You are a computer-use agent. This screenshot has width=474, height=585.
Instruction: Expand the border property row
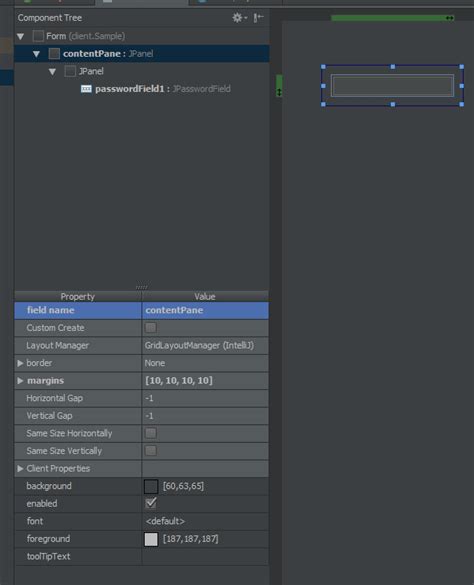[x=20, y=363]
